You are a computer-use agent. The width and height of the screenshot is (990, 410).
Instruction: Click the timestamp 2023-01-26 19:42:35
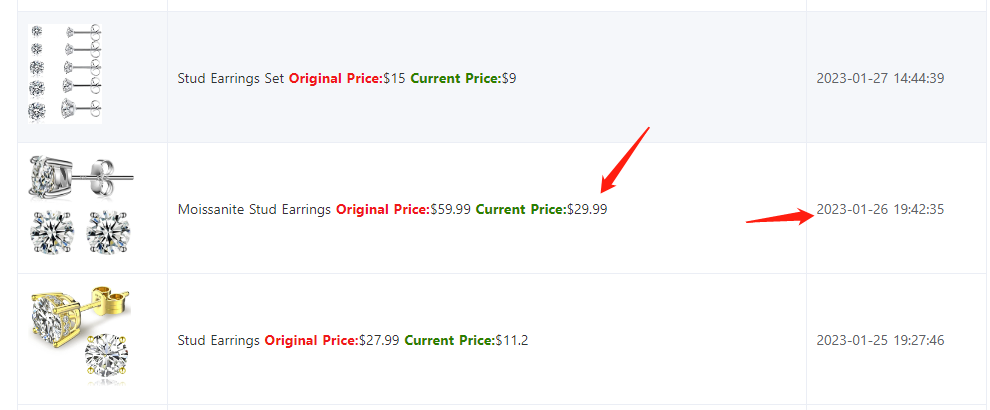coord(880,209)
